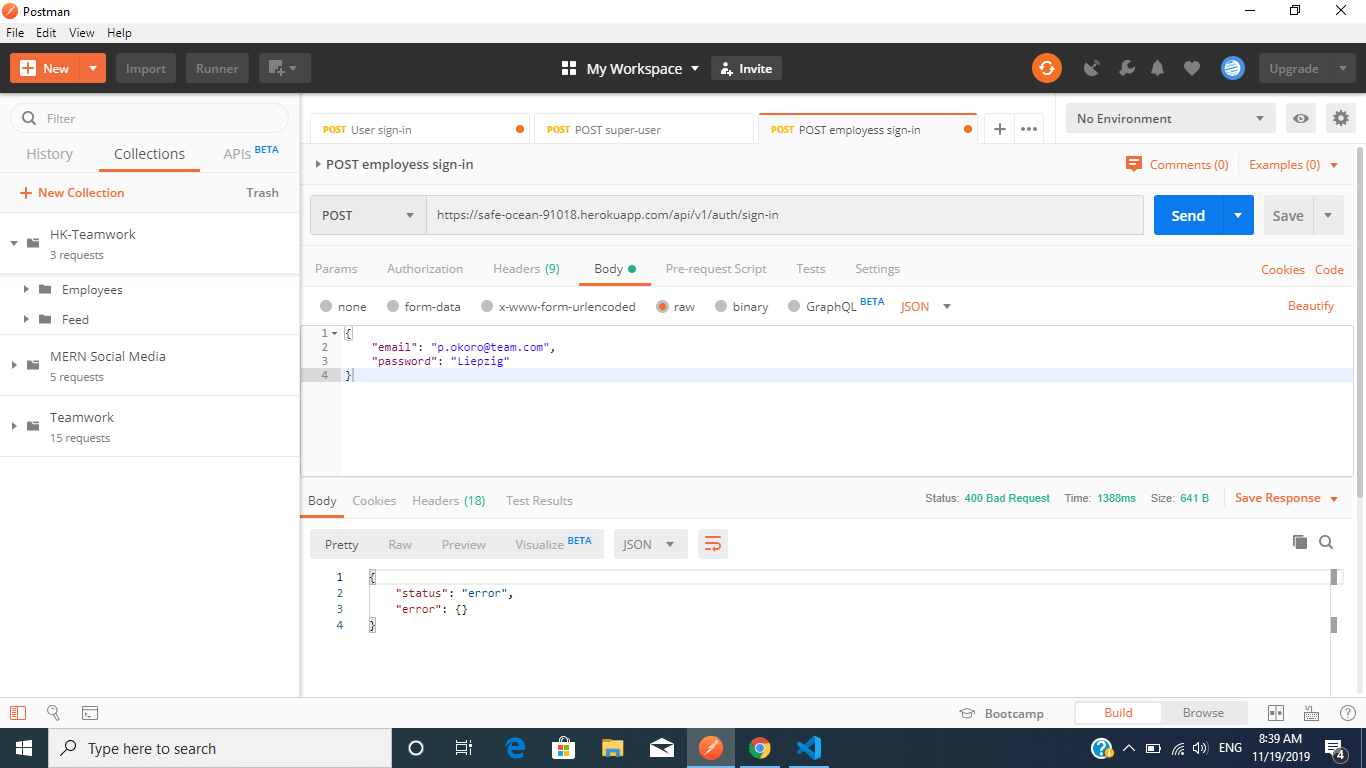
Task: Open Find and Replace from status bar
Action: click(x=54, y=713)
